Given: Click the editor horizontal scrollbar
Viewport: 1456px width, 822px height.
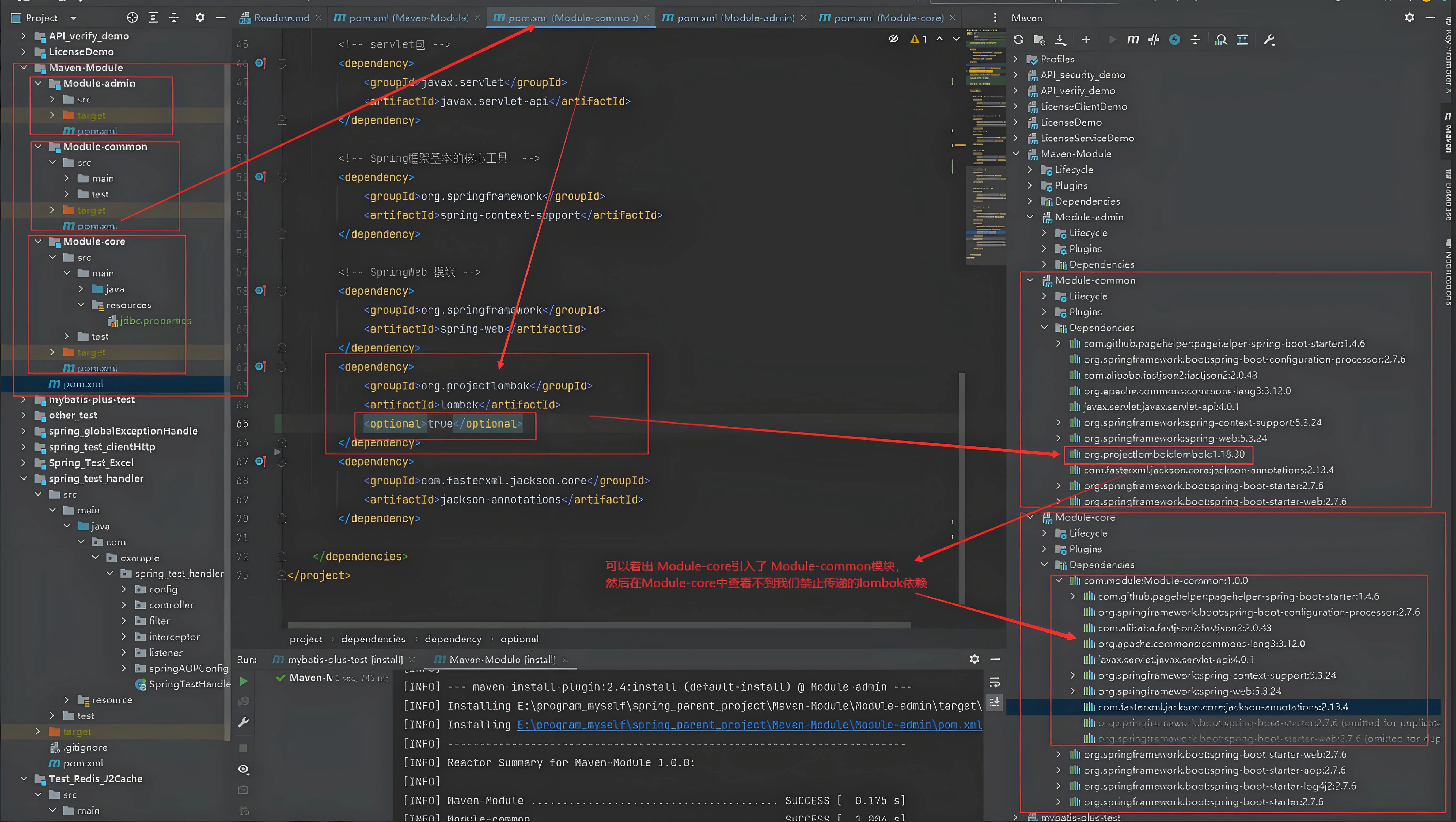Looking at the screenshot, I should (599, 625).
